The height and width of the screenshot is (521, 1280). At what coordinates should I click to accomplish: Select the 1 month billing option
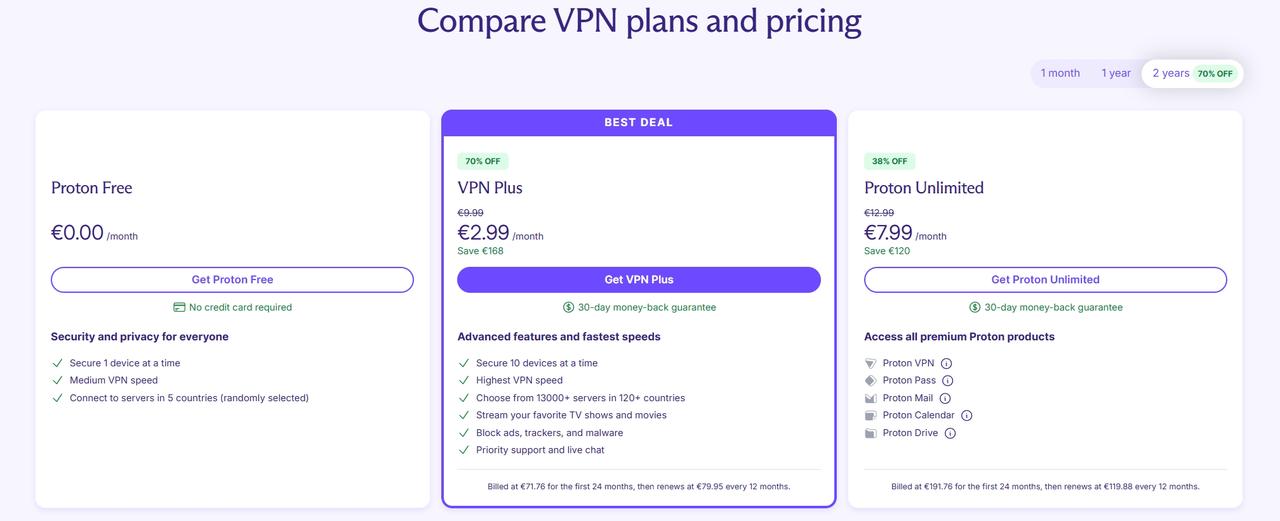(1060, 73)
